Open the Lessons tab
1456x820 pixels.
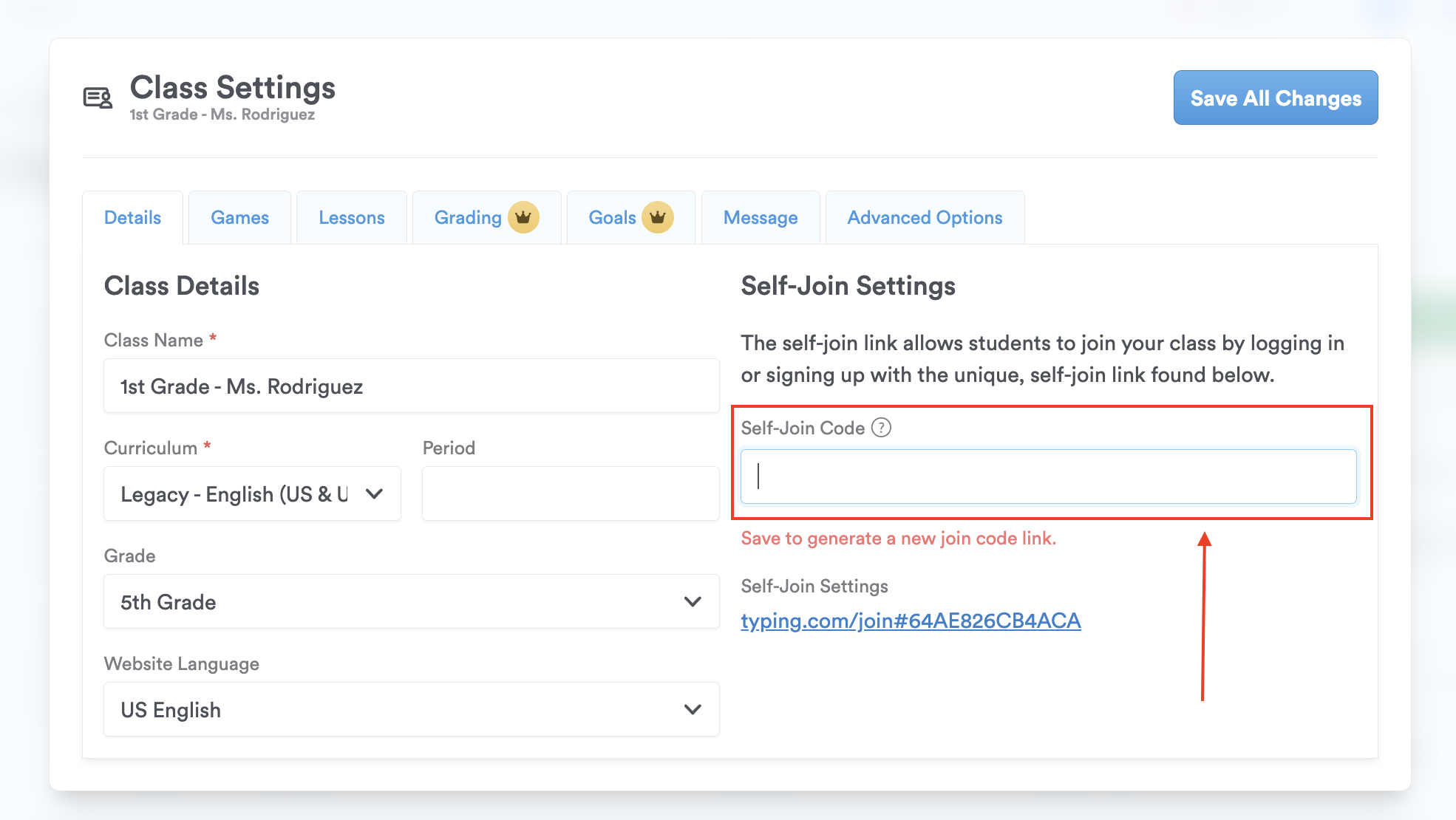coord(352,218)
